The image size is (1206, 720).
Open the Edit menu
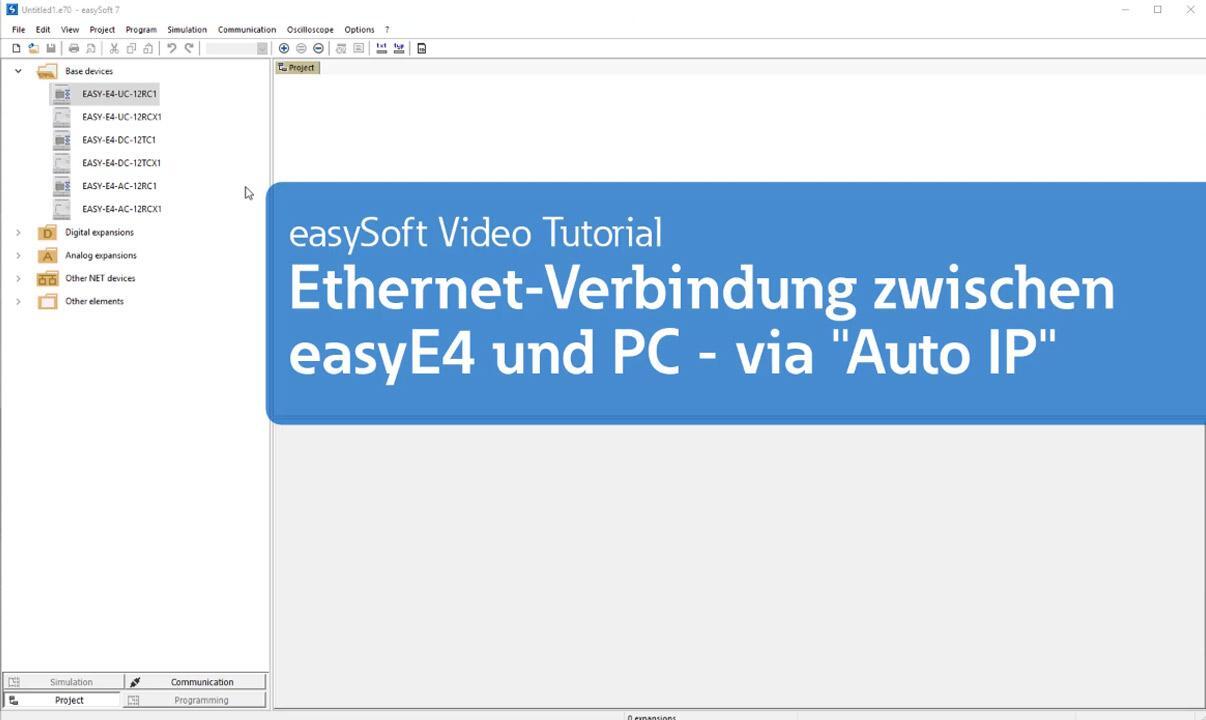[x=43, y=30]
